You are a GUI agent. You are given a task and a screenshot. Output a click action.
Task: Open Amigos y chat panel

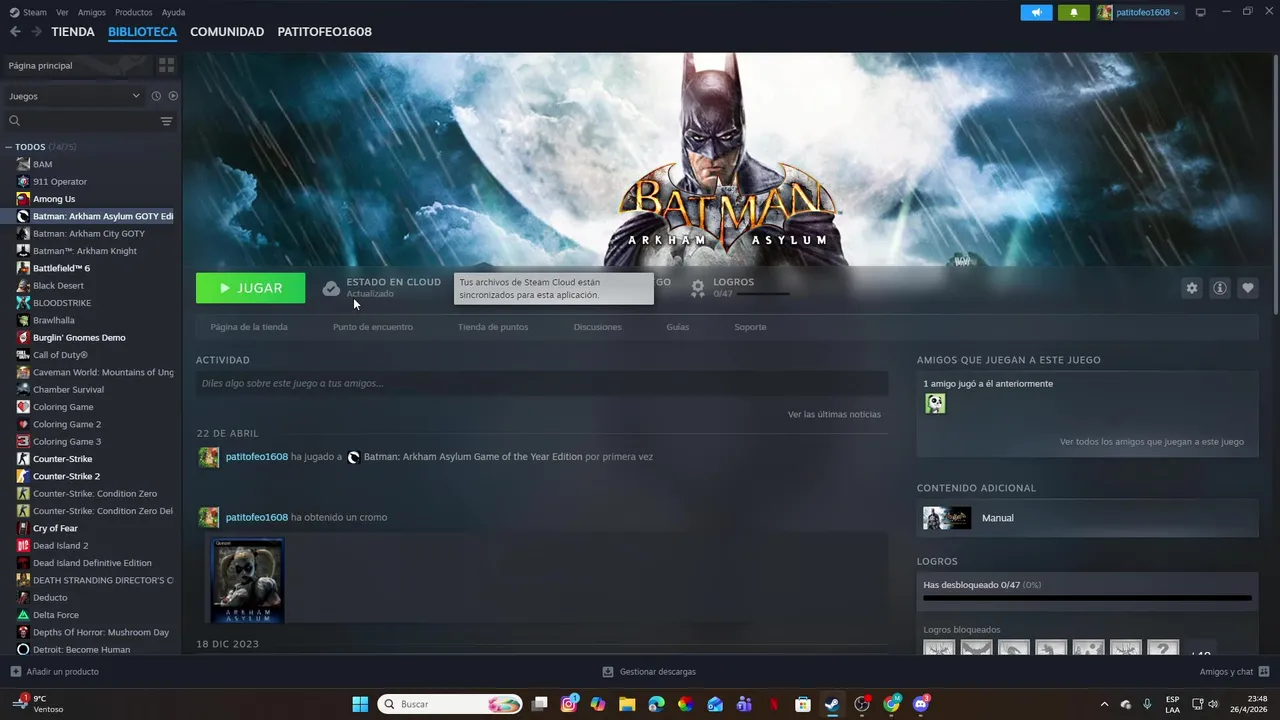(x=1234, y=672)
